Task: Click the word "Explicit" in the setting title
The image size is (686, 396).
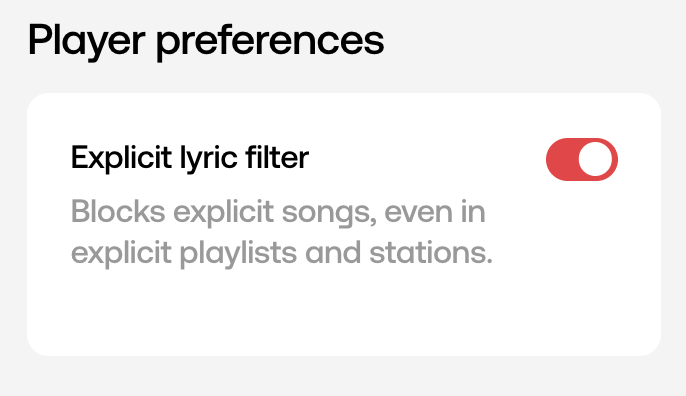Action: point(121,158)
